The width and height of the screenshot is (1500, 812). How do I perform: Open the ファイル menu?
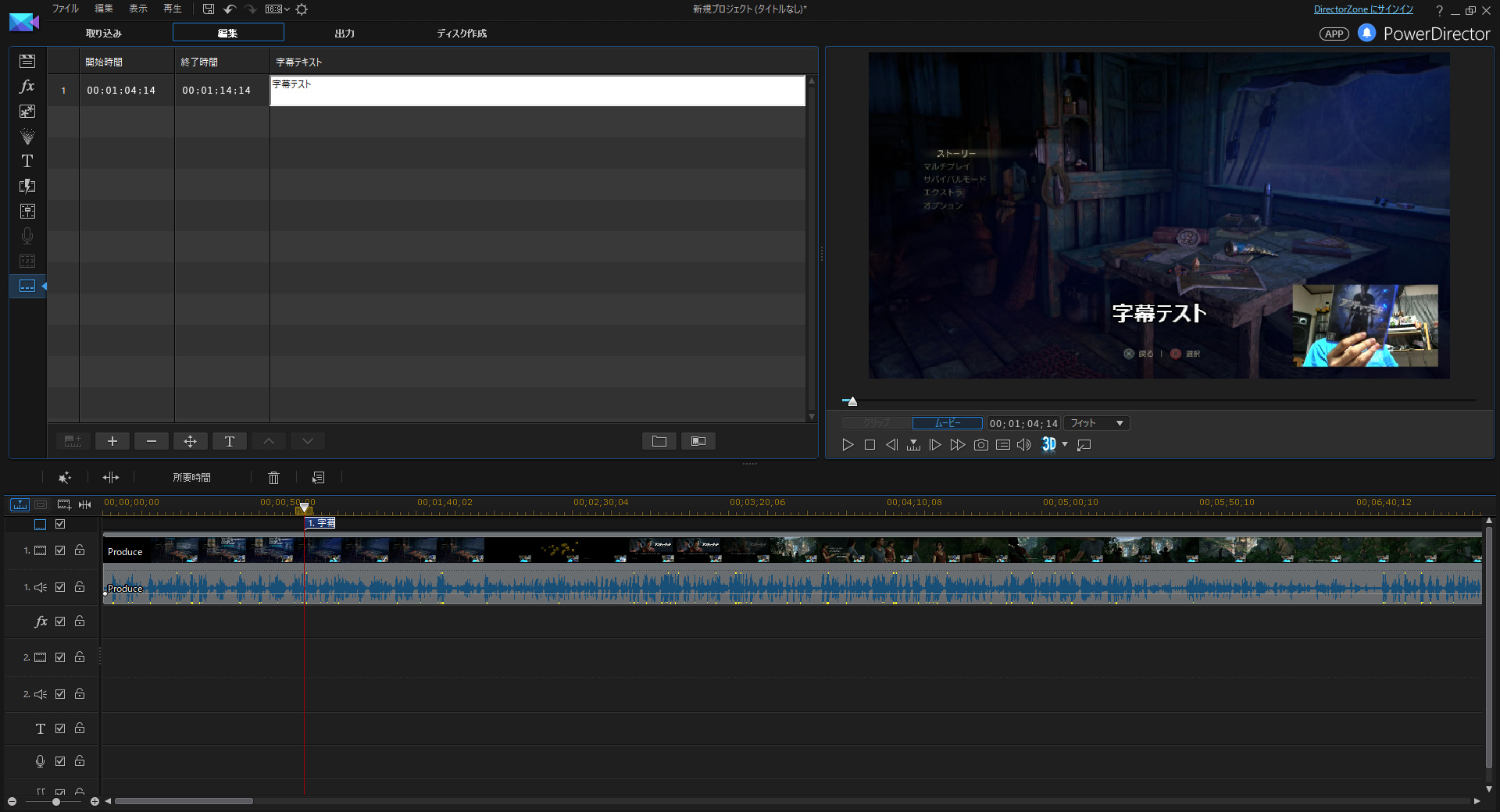point(66,9)
